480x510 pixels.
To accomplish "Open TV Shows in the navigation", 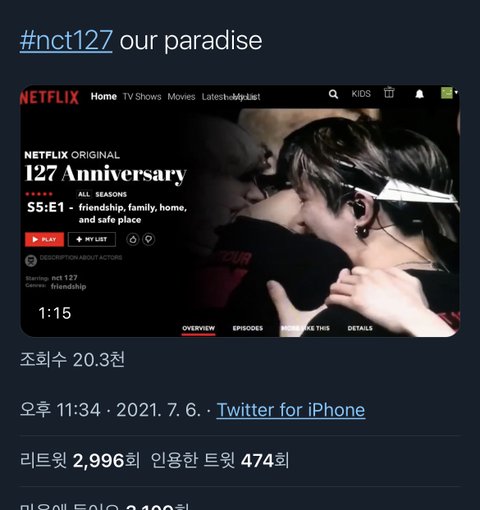I will coord(142,97).
